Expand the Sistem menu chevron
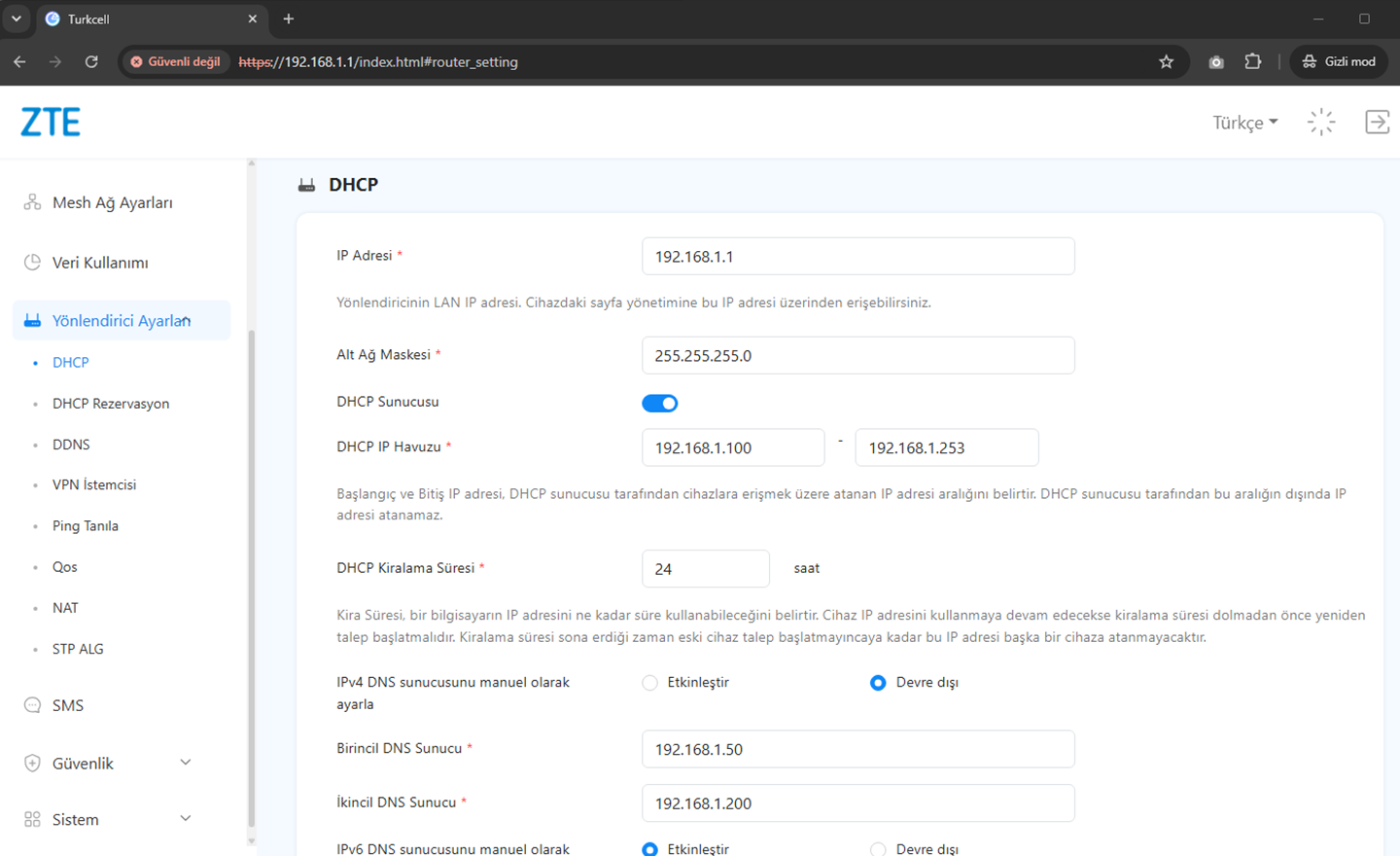 [186, 818]
